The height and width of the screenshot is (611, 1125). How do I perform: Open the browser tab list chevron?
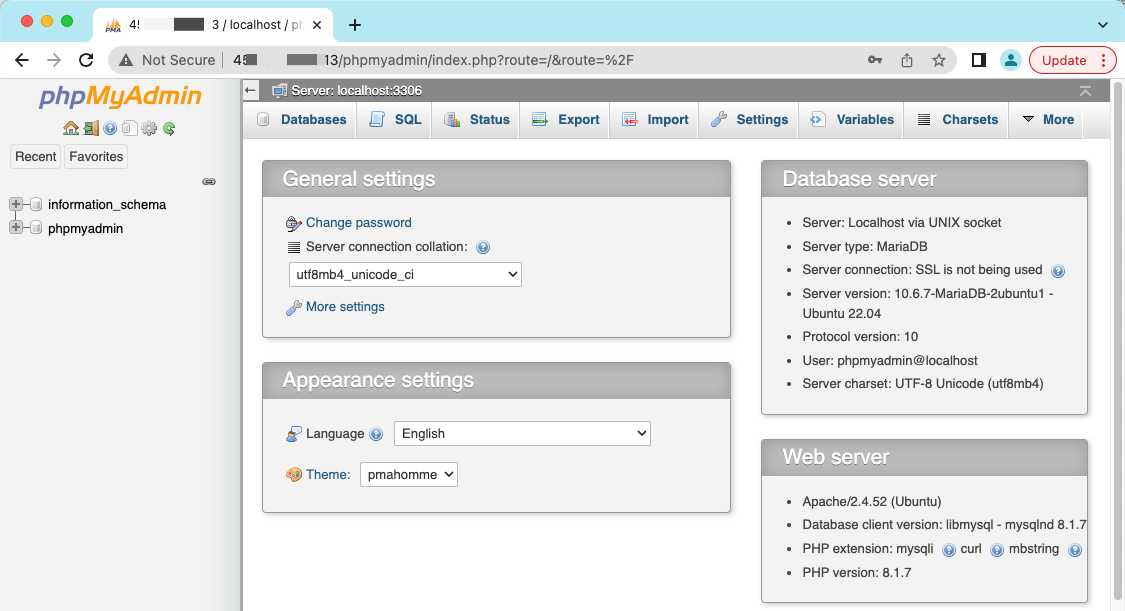click(x=1103, y=24)
